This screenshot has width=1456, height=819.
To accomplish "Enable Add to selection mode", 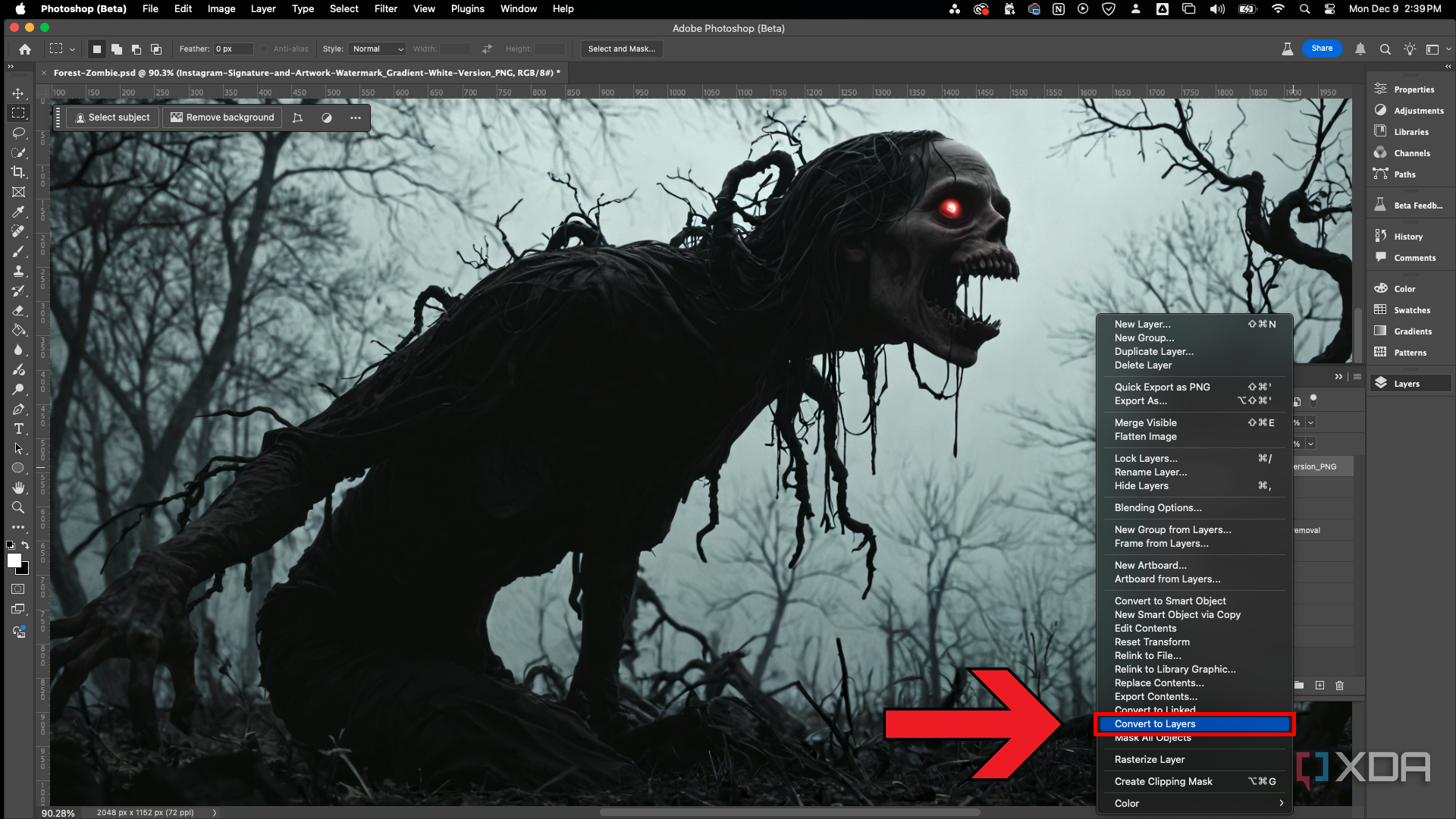I will [x=116, y=49].
